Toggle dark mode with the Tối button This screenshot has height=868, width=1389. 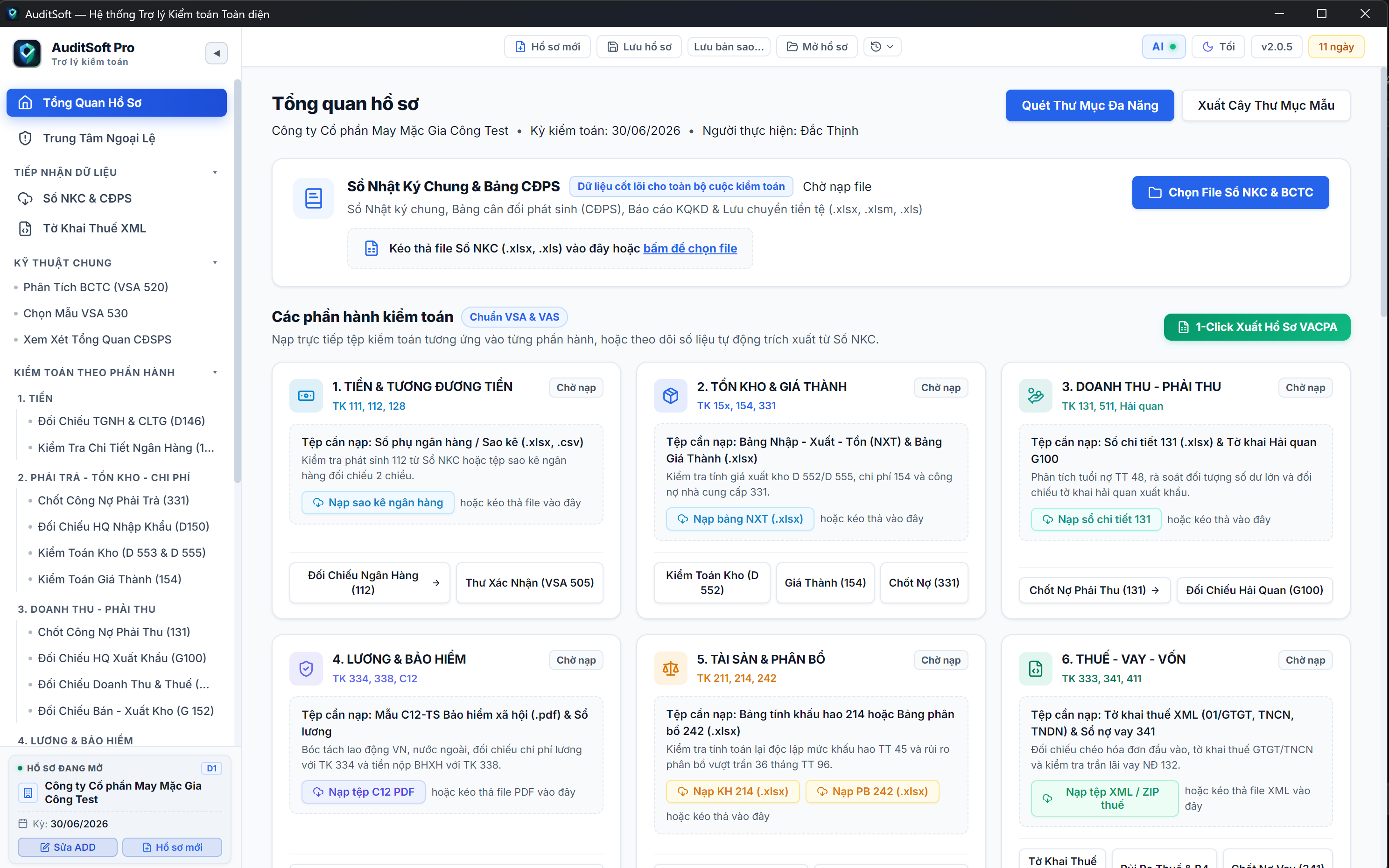tap(1218, 47)
